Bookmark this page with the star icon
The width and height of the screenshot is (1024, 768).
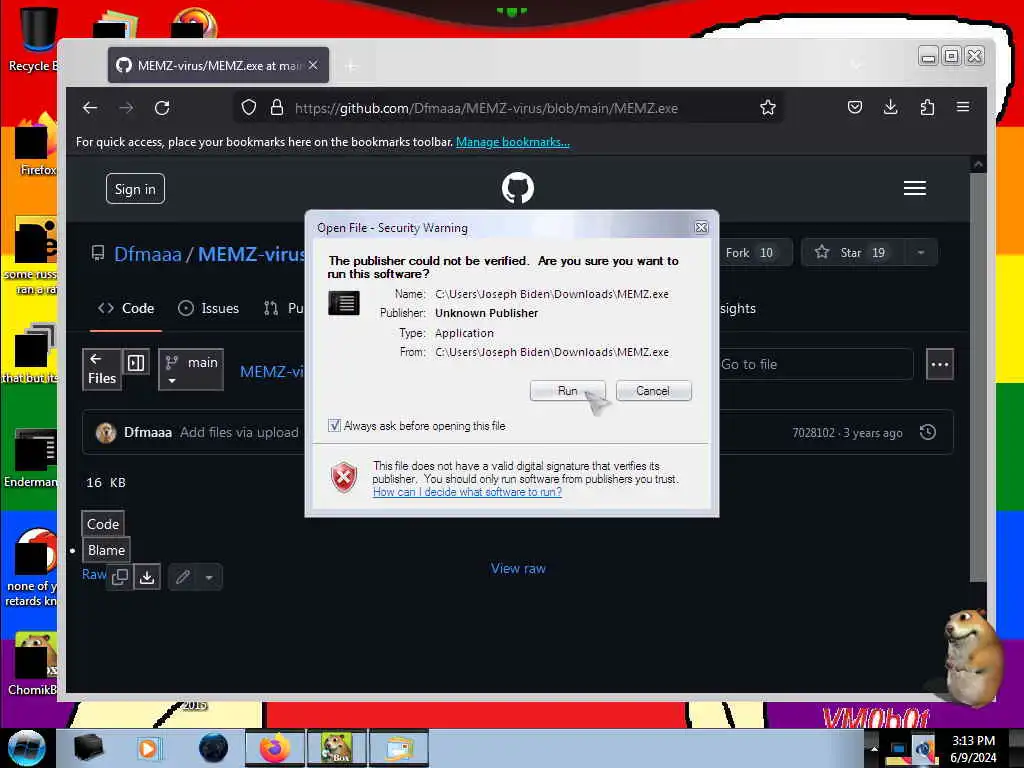tap(768, 108)
